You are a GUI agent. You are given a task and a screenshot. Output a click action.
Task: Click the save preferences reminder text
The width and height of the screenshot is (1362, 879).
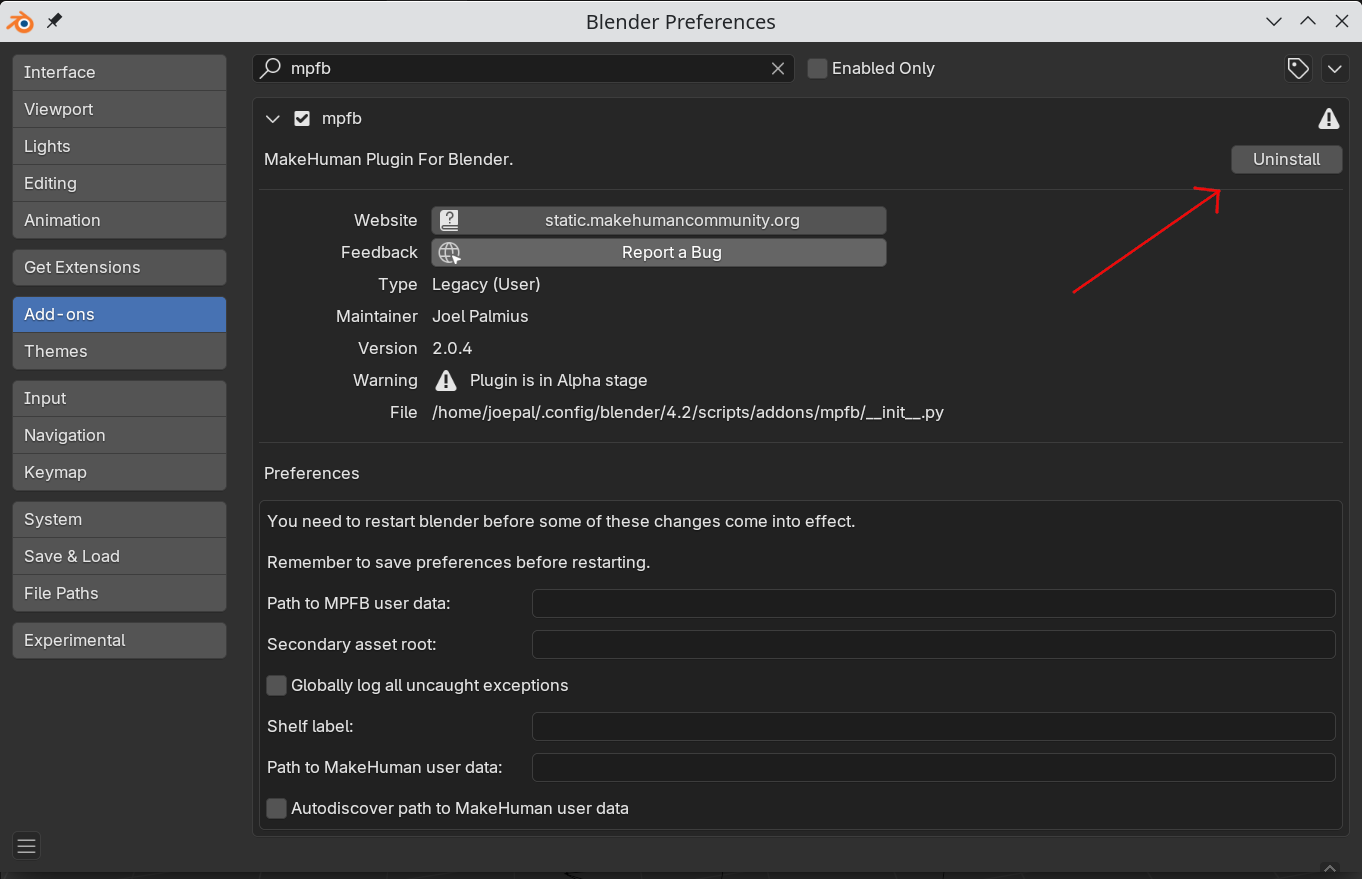click(459, 562)
